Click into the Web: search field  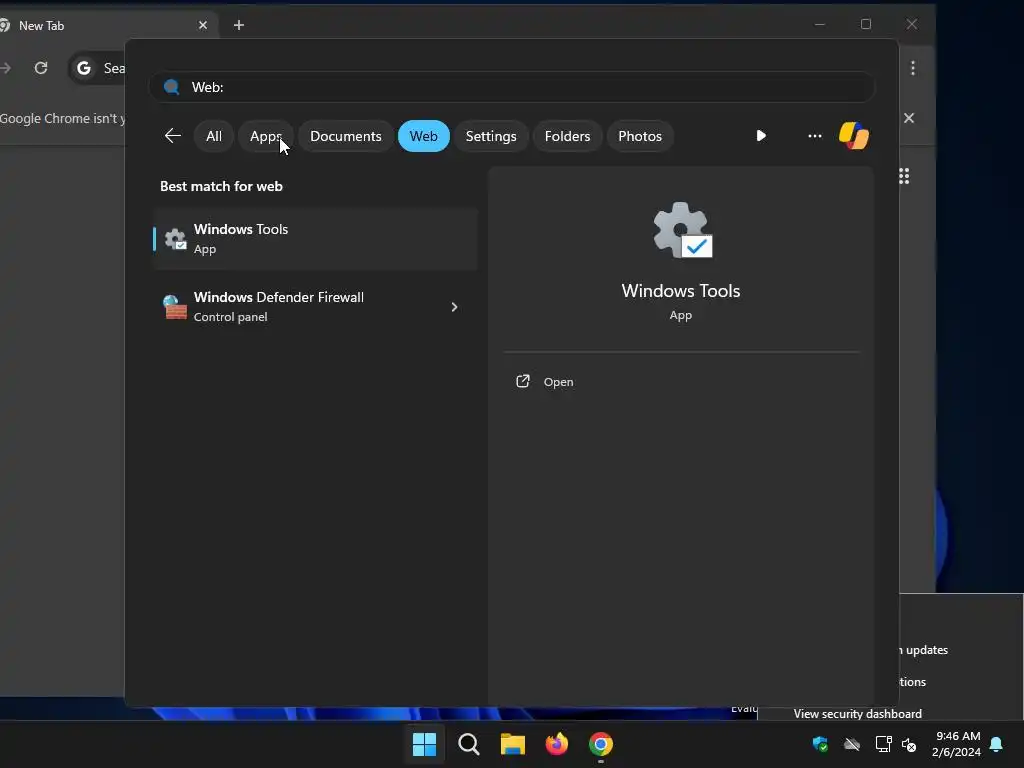[x=512, y=87]
